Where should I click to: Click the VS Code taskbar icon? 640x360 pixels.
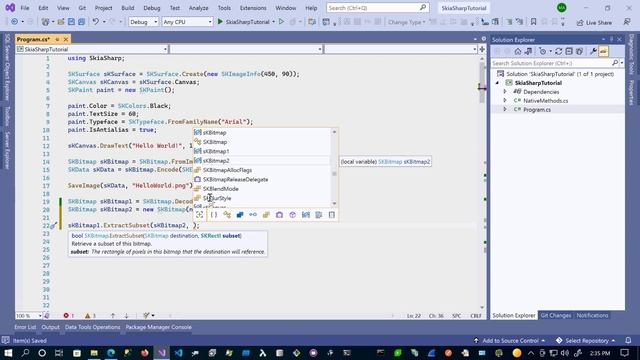178,353
